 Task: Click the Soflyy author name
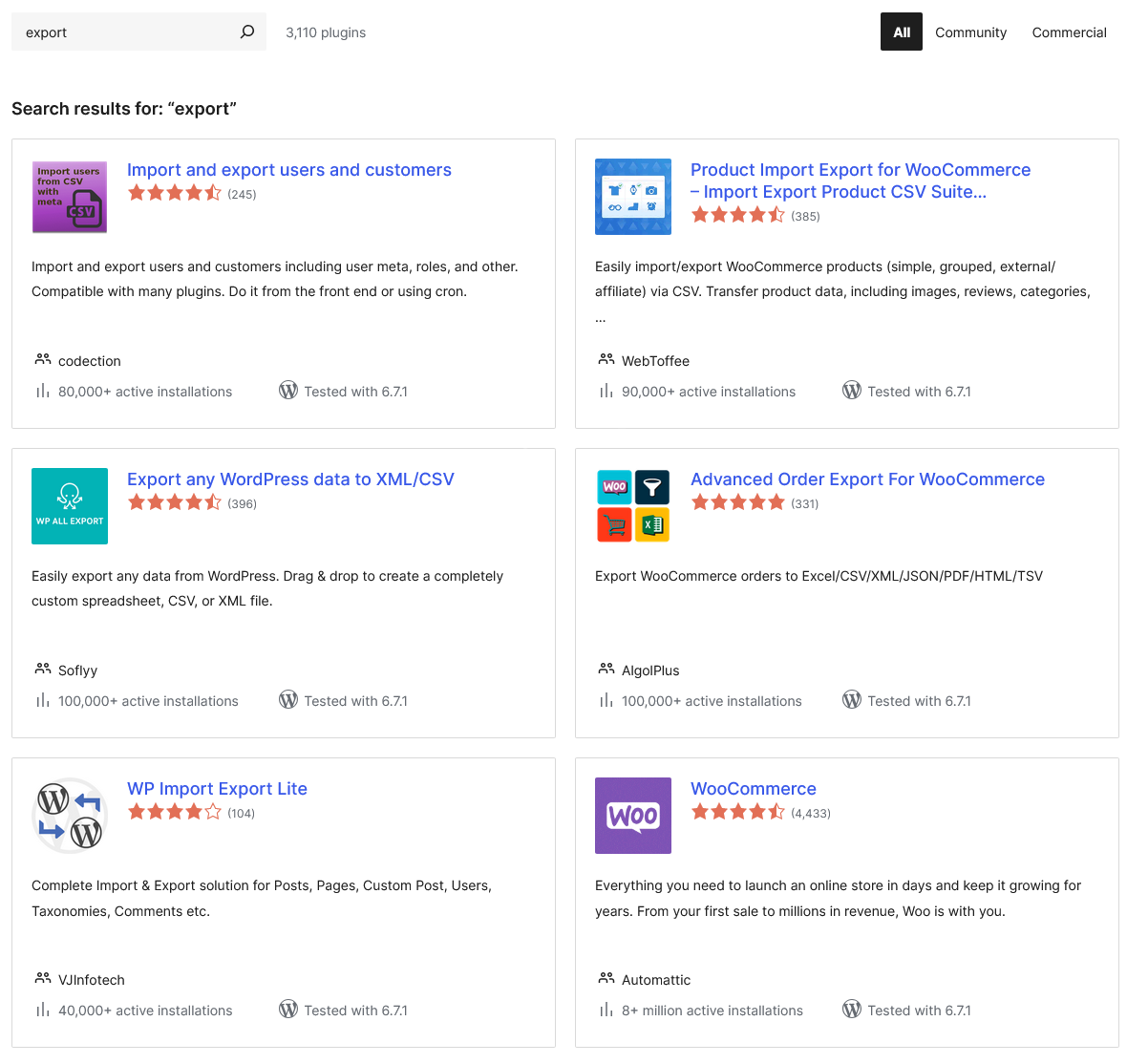[77, 670]
